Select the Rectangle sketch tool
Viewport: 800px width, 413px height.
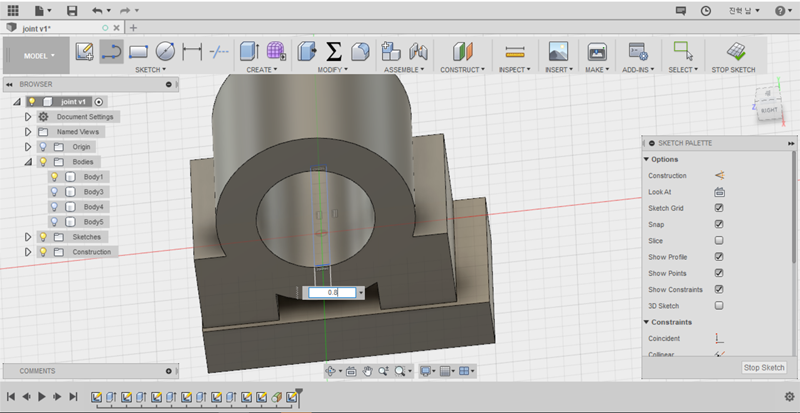click(139, 50)
